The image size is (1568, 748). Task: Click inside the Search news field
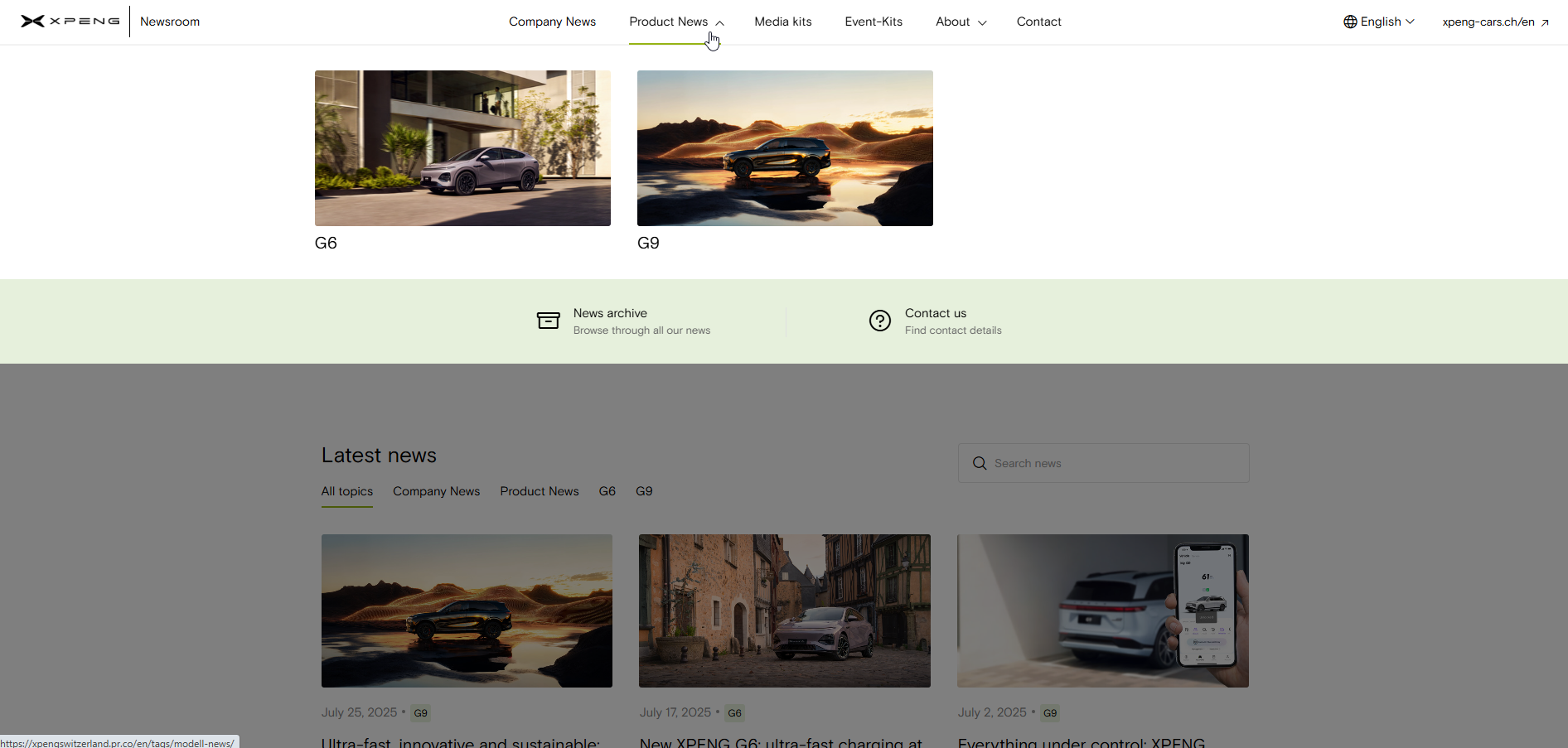[x=1115, y=463]
